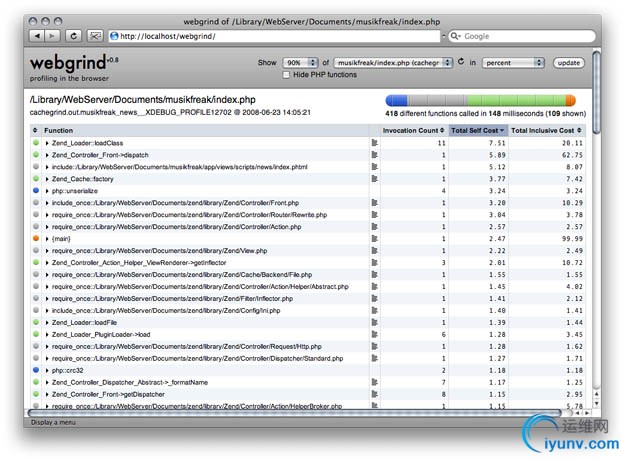Enable the Hide PHP functions checkbox
Viewport: 625px width, 460px height.
286,75
